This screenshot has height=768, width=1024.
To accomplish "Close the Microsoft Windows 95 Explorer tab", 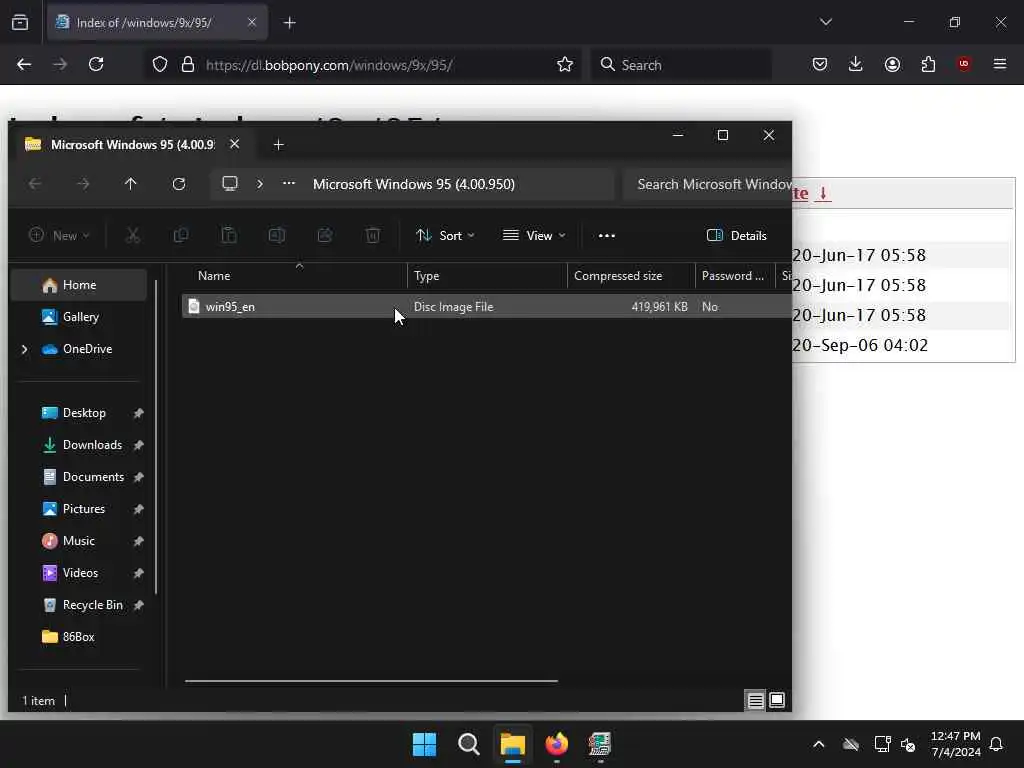I will click(234, 144).
